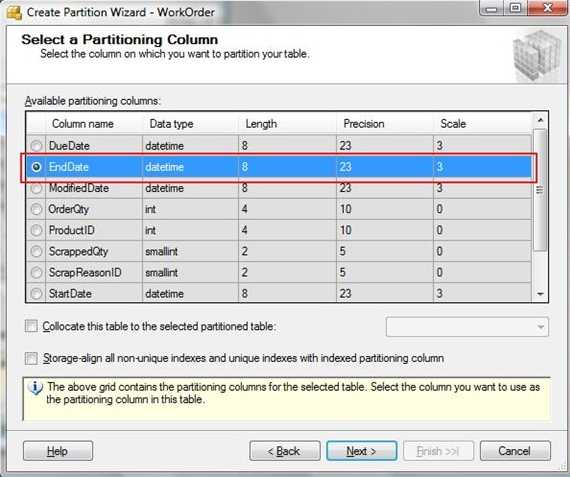Go back with the Back button

coord(285,451)
